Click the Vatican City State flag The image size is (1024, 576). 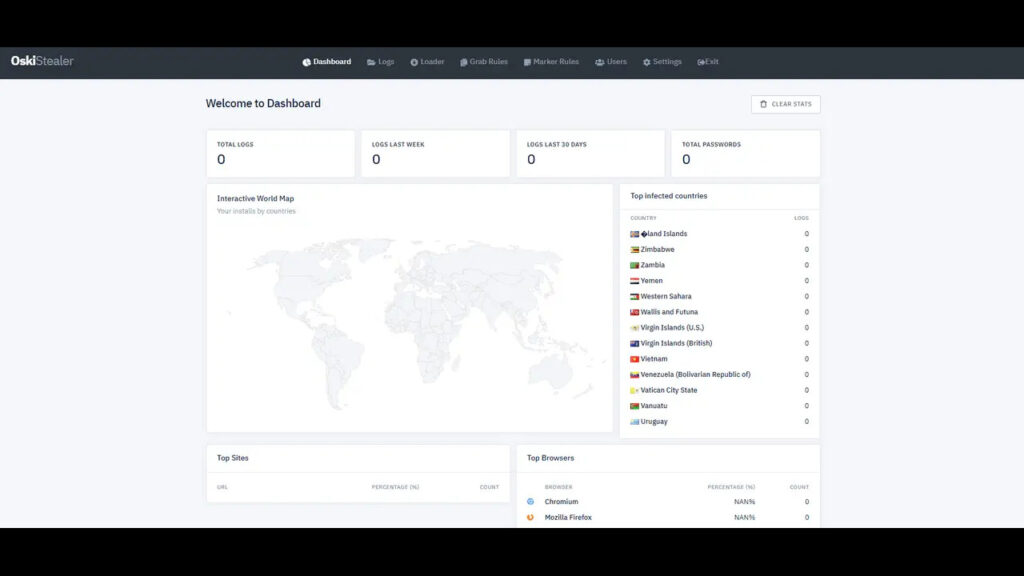point(634,391)
